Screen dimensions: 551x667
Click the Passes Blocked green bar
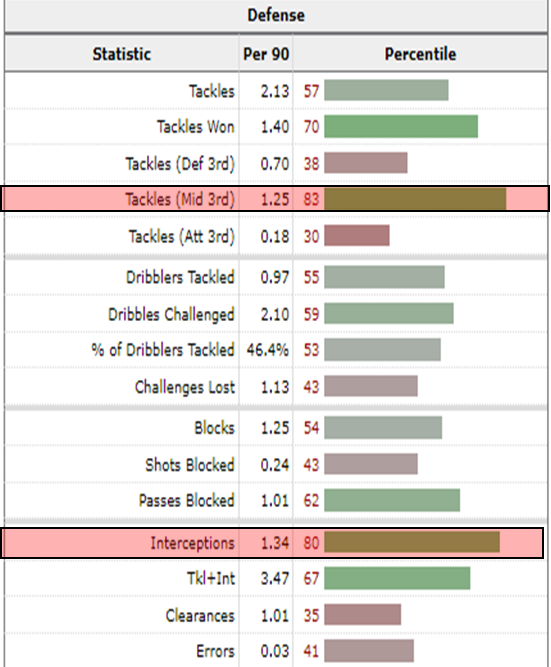tap(392, 500)
